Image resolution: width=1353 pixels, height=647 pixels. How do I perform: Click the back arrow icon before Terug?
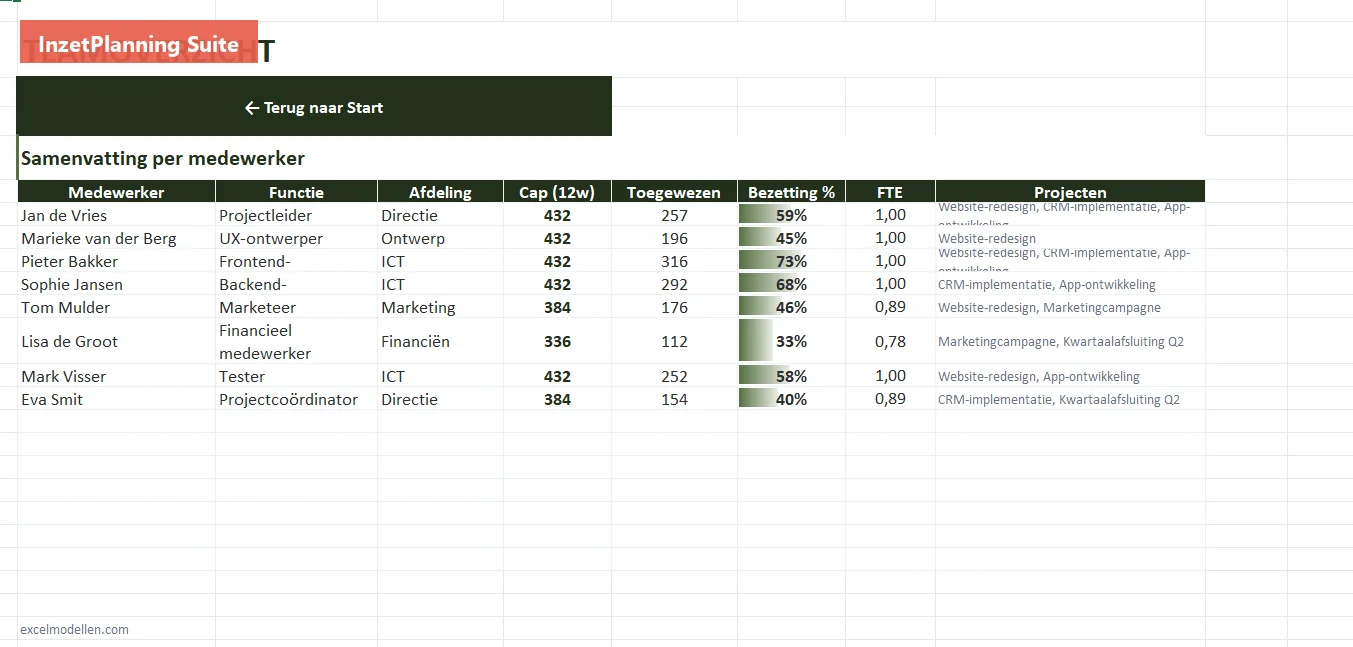252,107
